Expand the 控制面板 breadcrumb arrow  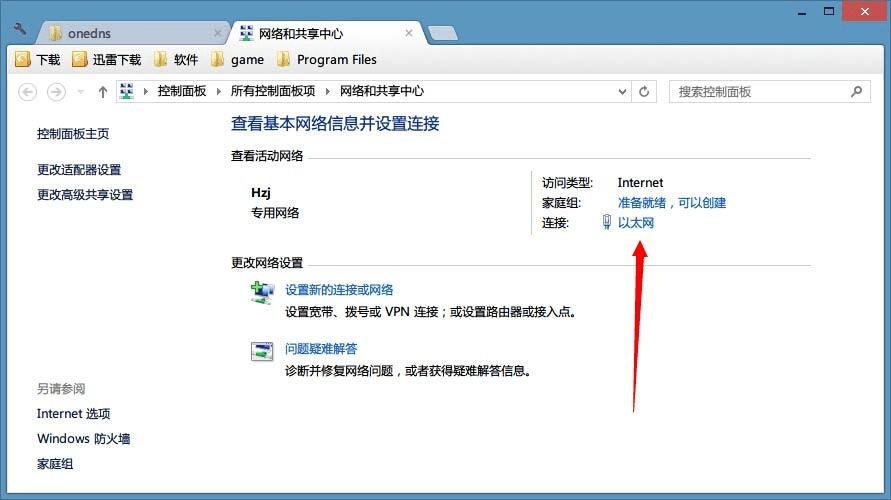[x=218, y=91]
